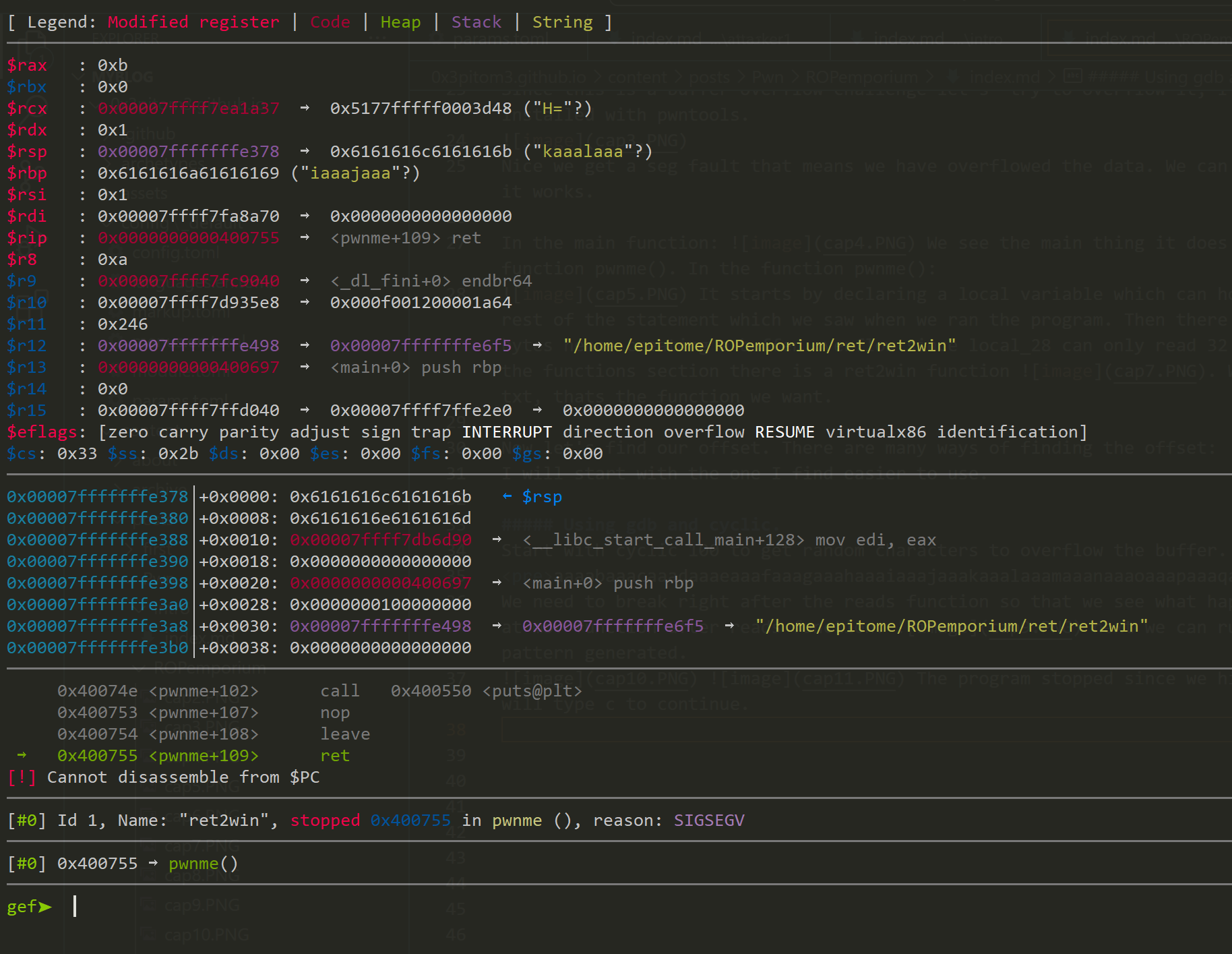This screenshot has height=954, width=1232.
Task: Select <pwnme+109> ret on the $rip row
Action: pos(406,238)
